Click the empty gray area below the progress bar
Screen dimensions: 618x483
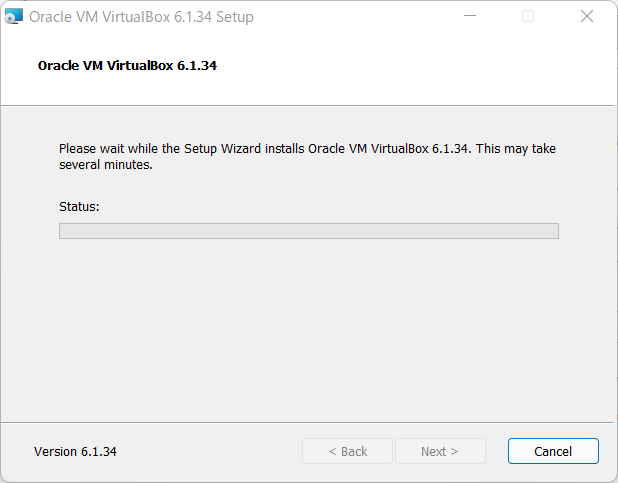[307, 329]
